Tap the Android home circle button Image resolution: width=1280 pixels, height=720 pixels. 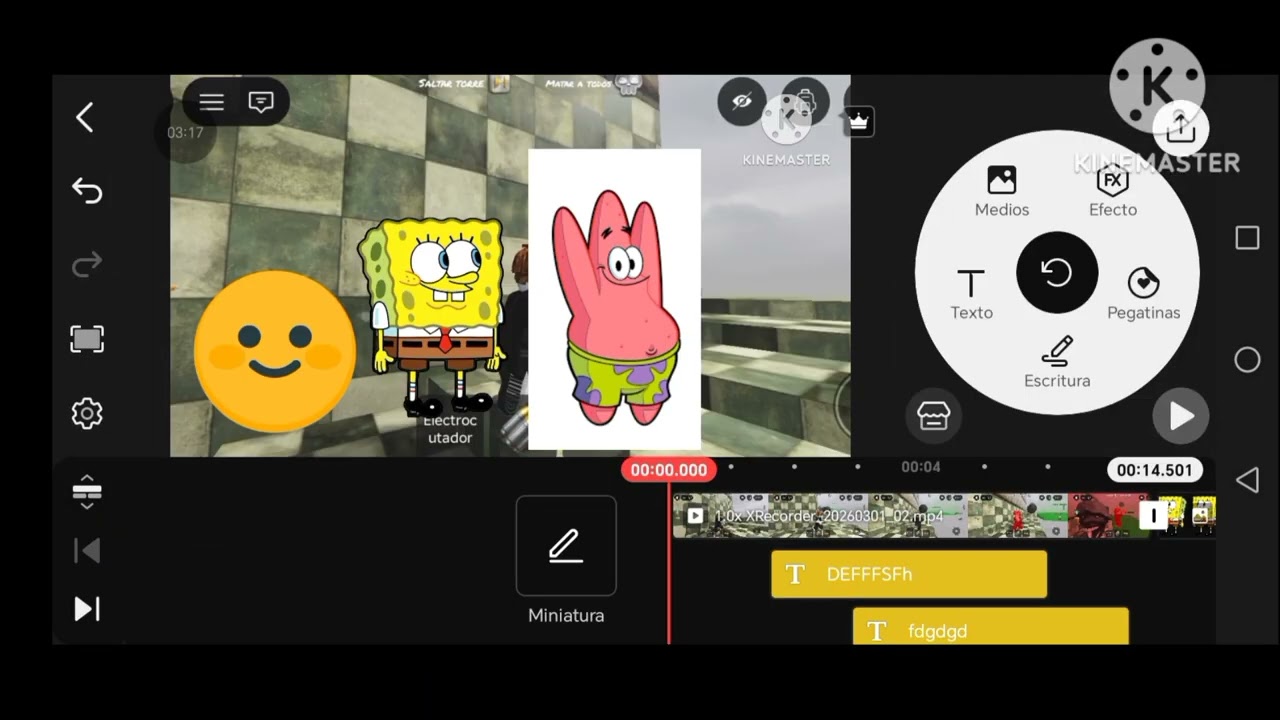tap(1247, 360)
